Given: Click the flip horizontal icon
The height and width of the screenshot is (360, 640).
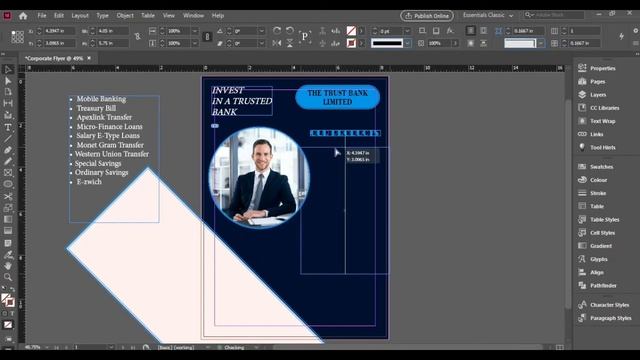Looking at the screenshot, I should point(277,43).
